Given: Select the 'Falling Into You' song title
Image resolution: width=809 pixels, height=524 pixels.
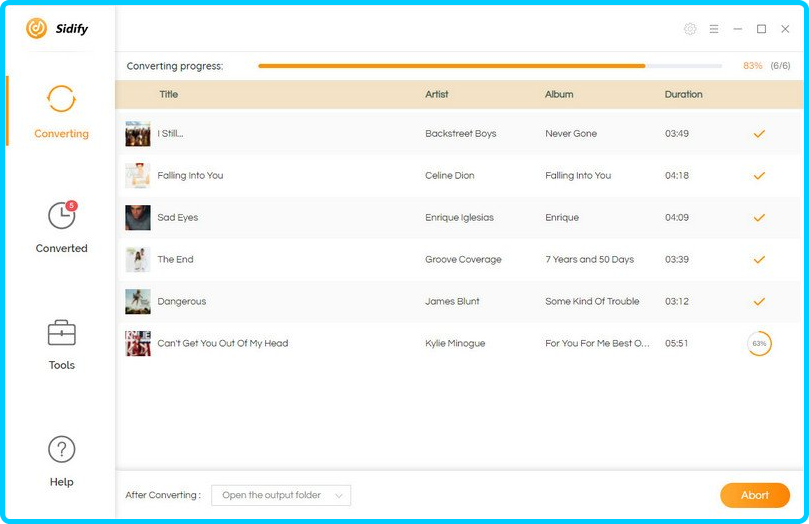Looking at the screenshot, I should (190, 175).
